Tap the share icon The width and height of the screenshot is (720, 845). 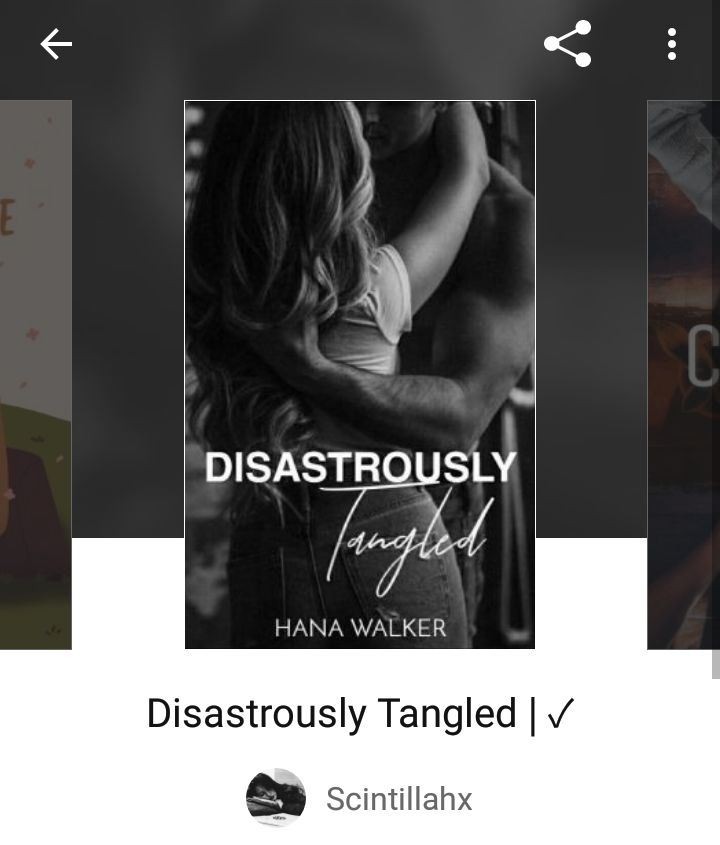coord(567,44)
